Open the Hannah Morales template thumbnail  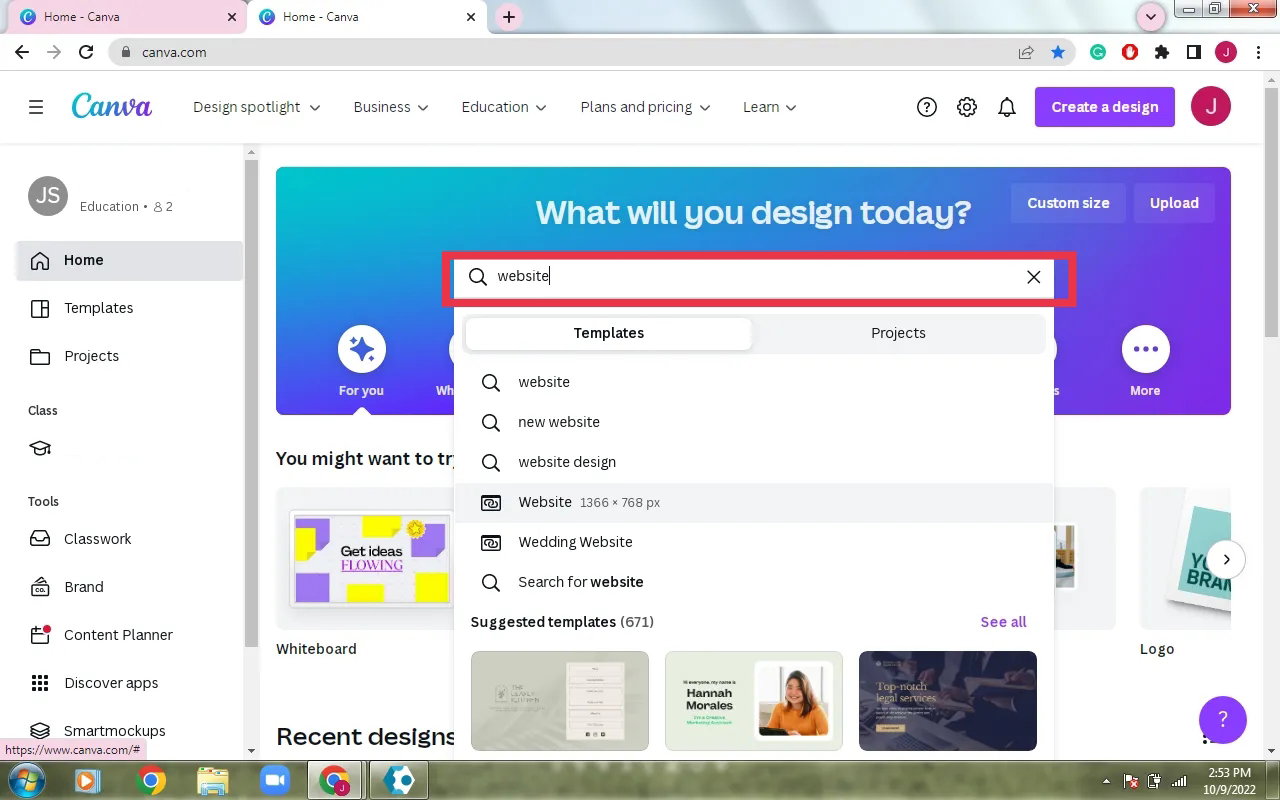point(754,701)
